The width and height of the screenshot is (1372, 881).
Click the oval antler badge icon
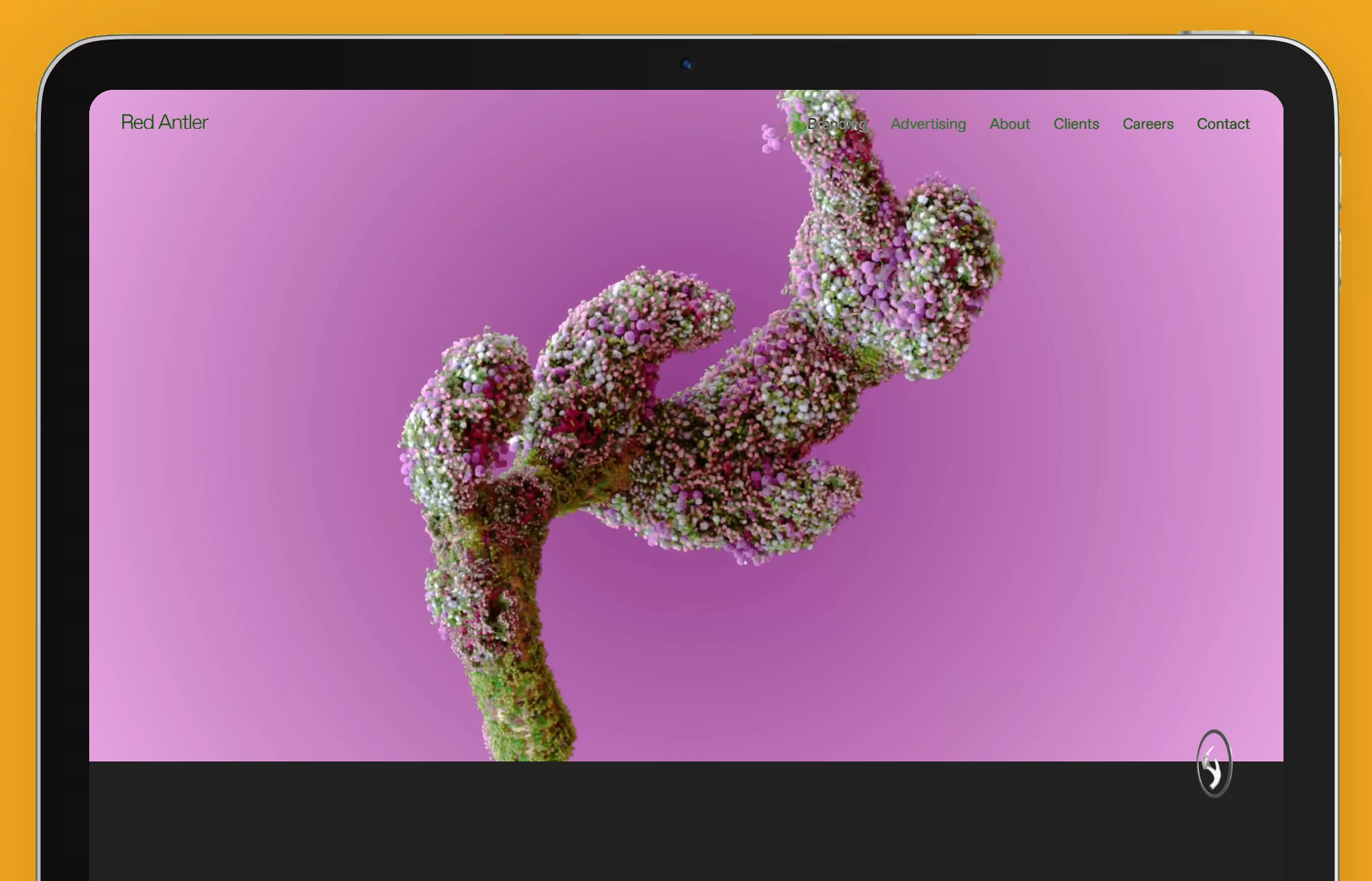pyautogui.click(x=1214, y=764)
